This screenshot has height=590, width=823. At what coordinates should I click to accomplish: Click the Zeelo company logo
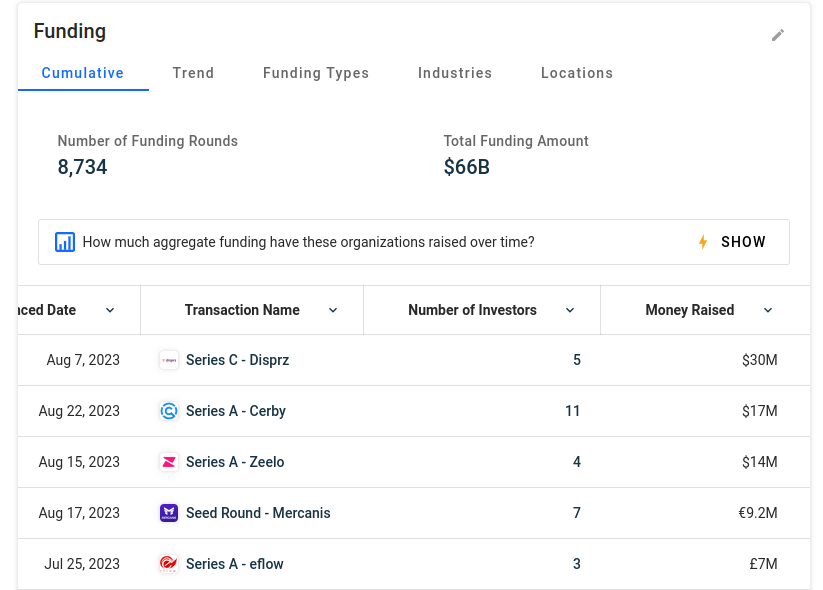point(169,462)
